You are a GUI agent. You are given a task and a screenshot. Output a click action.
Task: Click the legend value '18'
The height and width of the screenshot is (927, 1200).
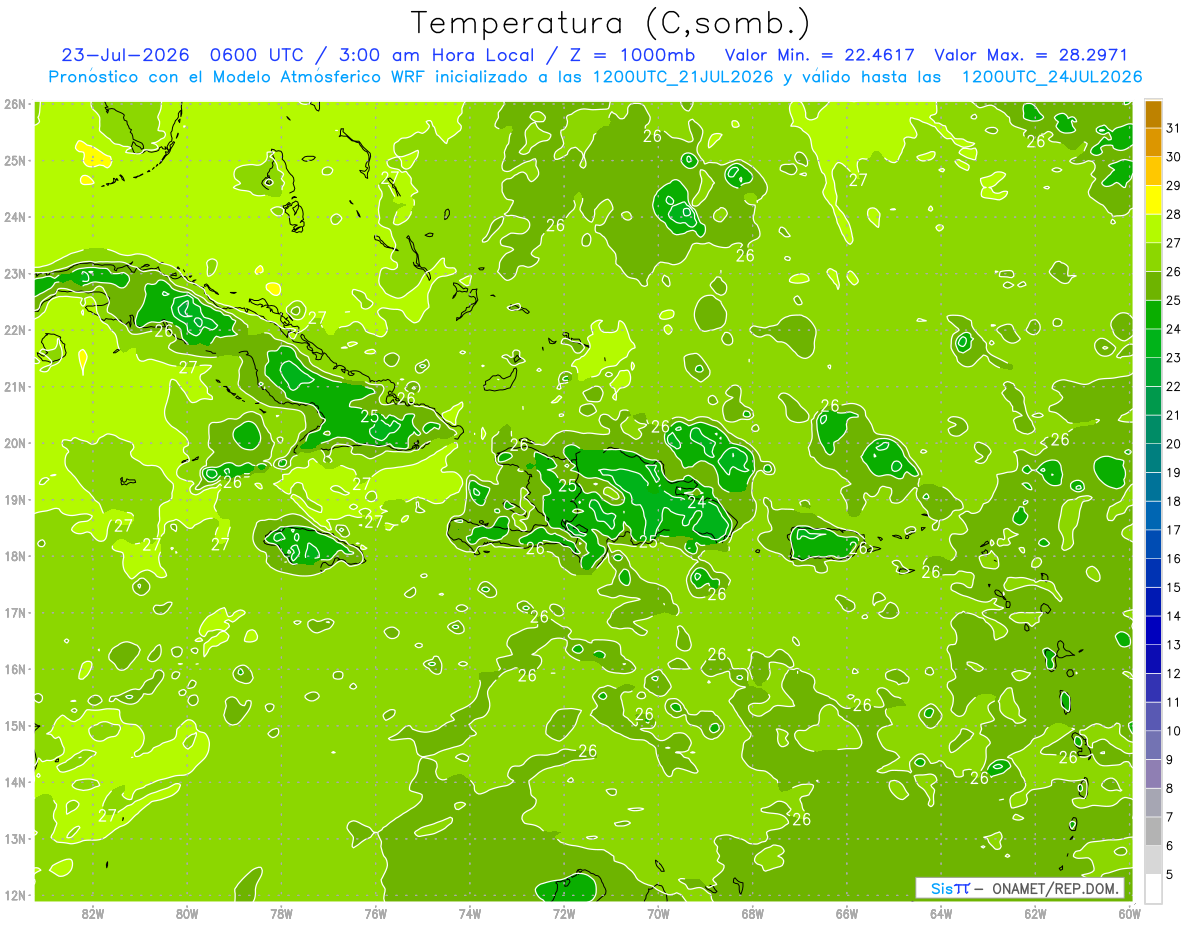1174,501
